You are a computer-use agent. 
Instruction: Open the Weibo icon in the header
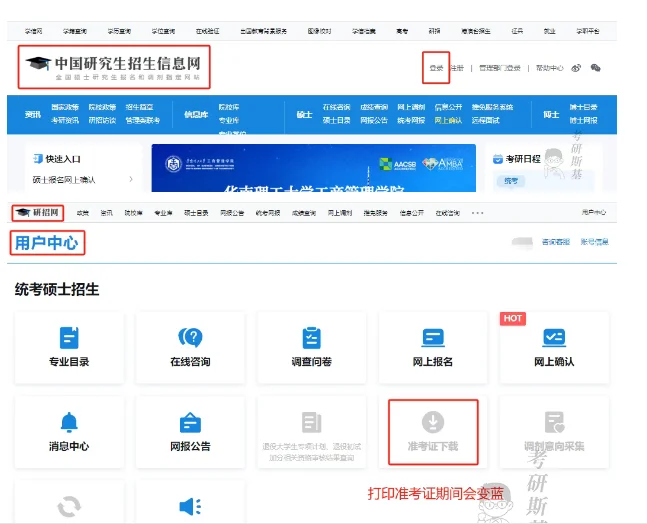[576, 68]
